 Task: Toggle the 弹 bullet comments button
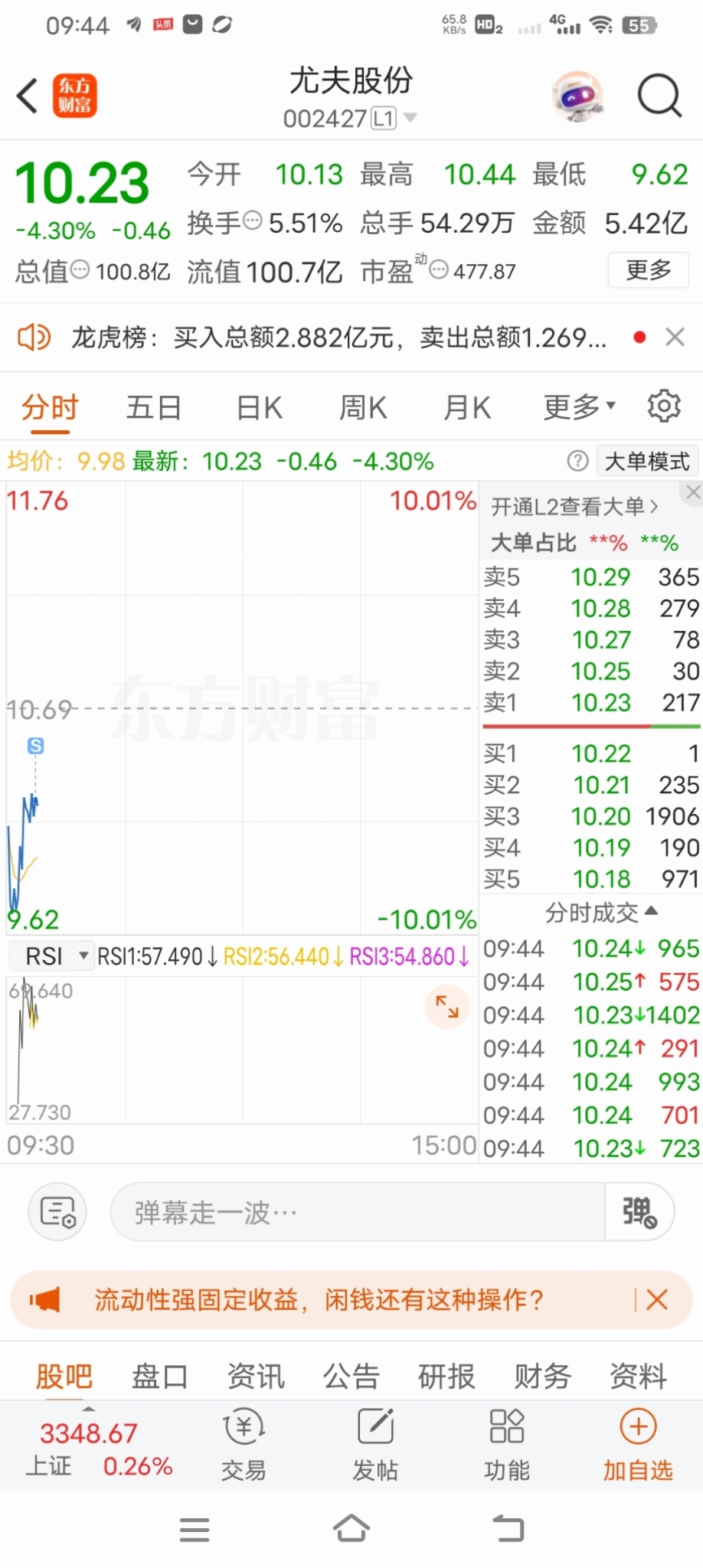tap(639, 1212)
